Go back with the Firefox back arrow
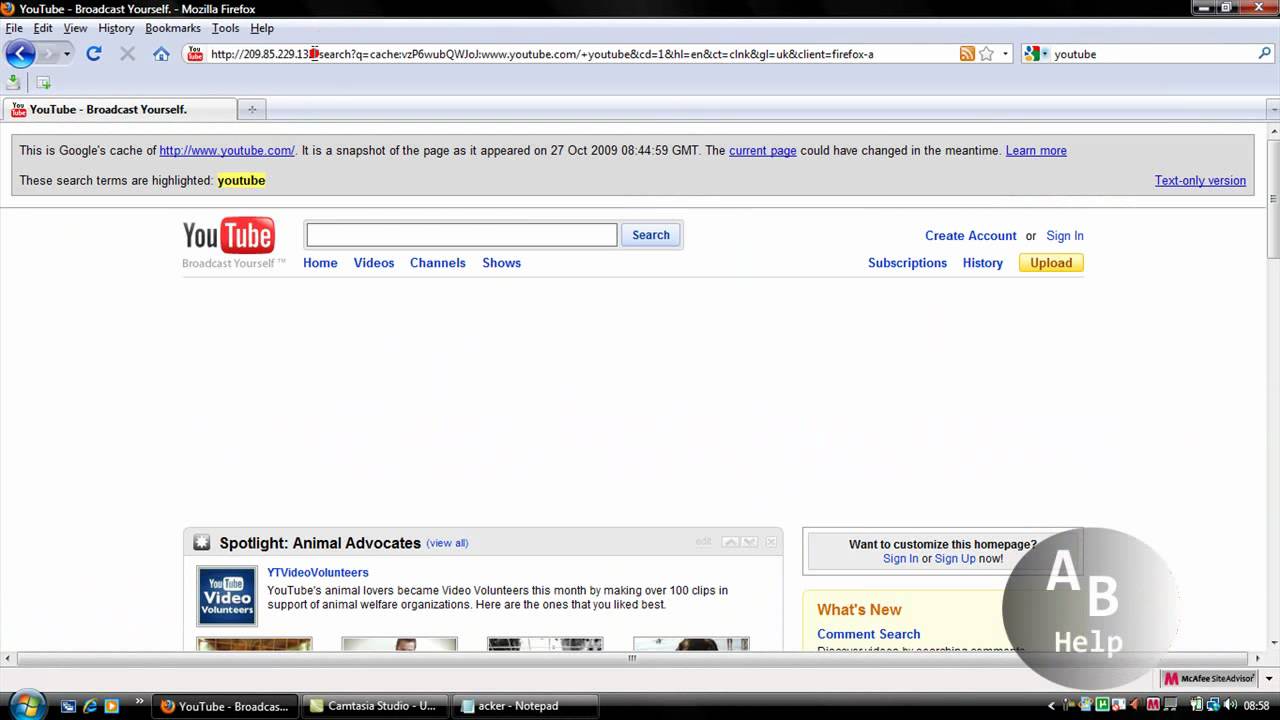The width and height of the screenshot is (1280, 720). [20, 54]
